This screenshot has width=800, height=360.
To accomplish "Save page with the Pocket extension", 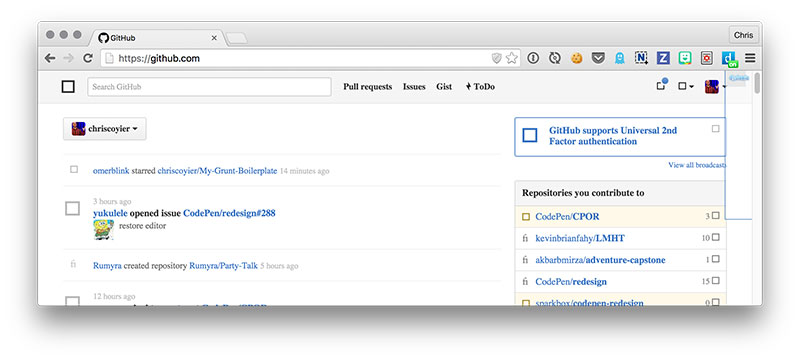I will coord(598,58).
